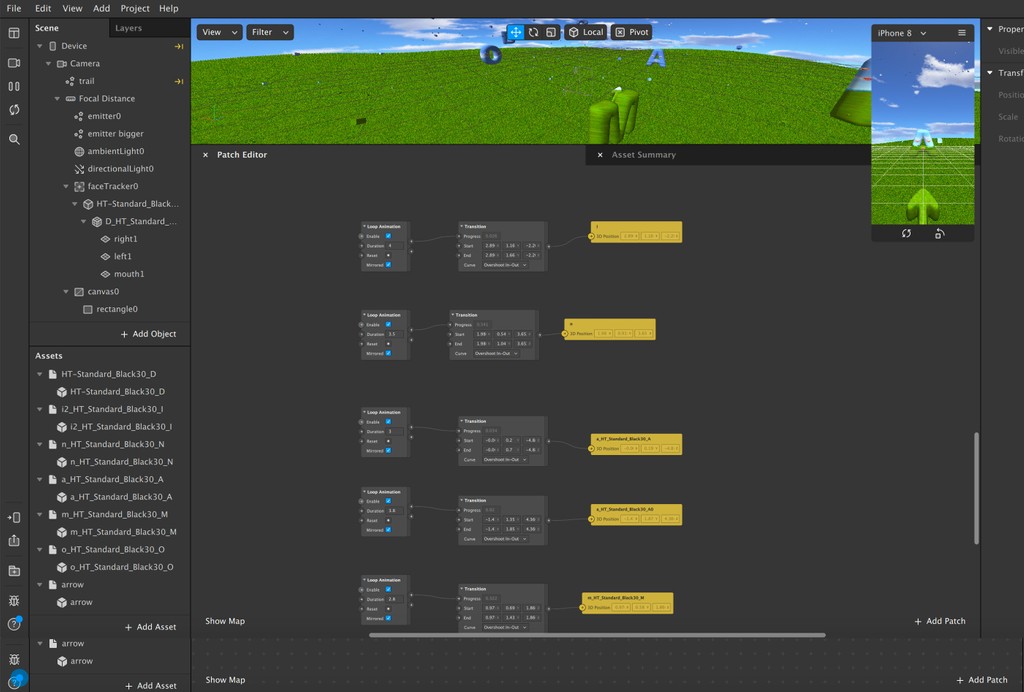Rotate the simulator device

point(940,233)
